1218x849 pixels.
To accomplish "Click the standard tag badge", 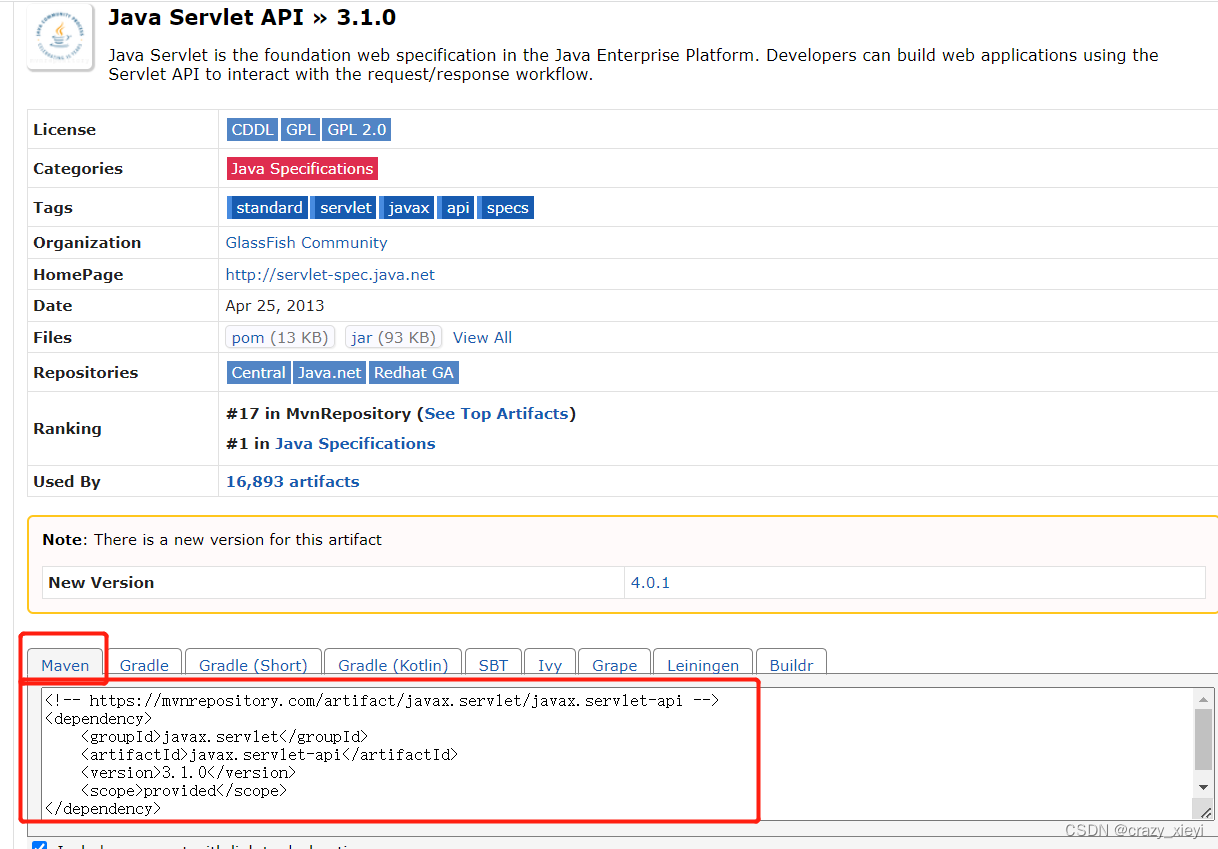I will point(268,207).
